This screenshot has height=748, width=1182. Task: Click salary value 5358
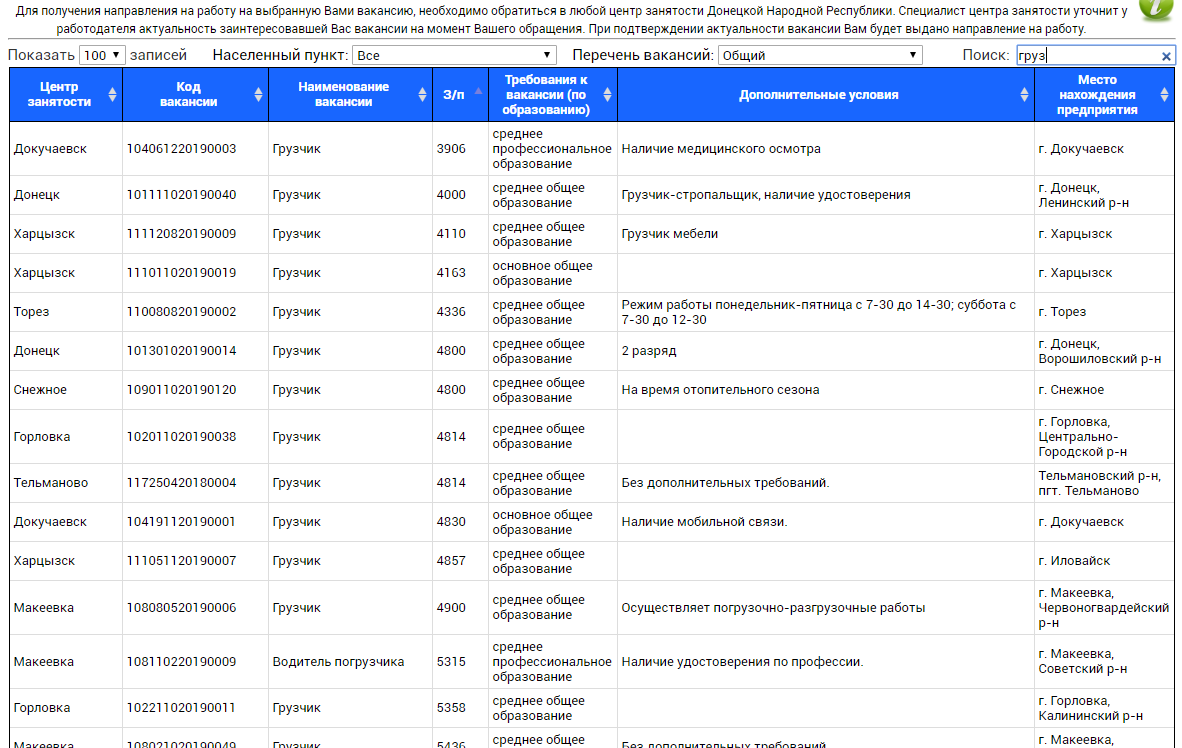click(451, 708)
